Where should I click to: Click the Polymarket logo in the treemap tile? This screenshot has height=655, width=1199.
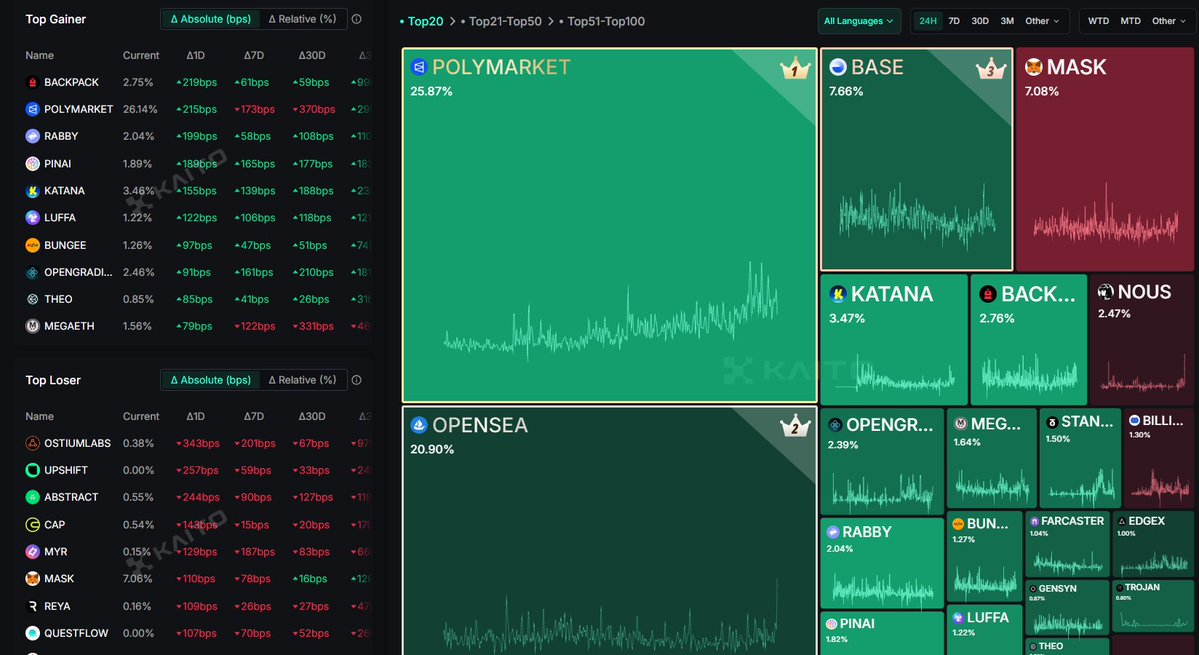click(418, 67)
